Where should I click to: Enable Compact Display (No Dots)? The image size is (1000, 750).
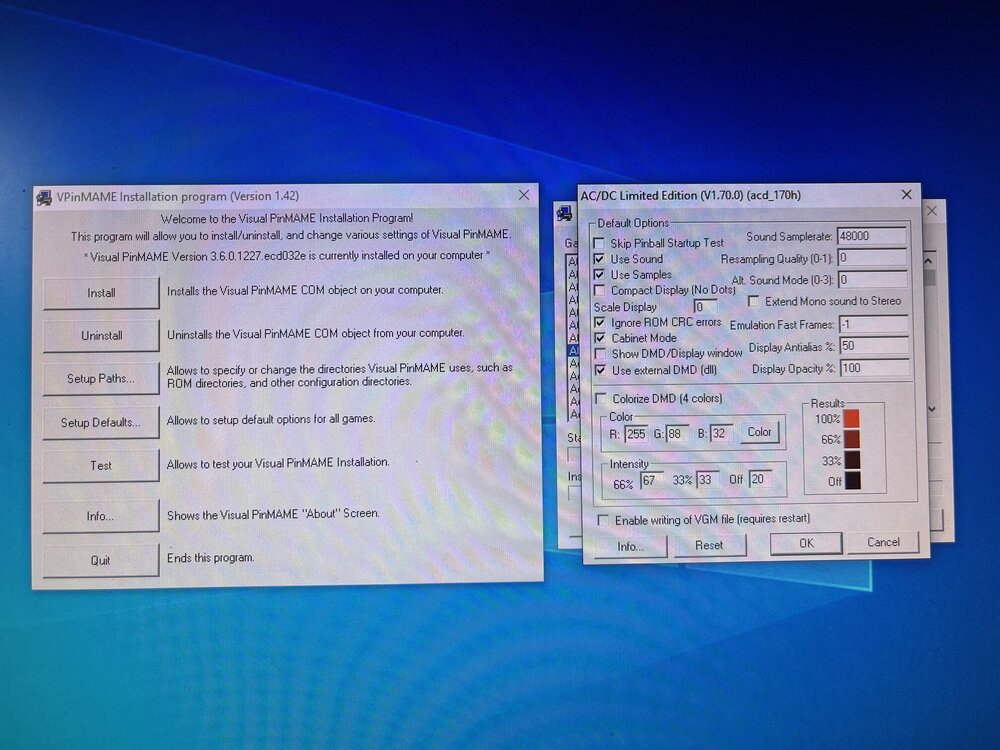click(599, 291)
